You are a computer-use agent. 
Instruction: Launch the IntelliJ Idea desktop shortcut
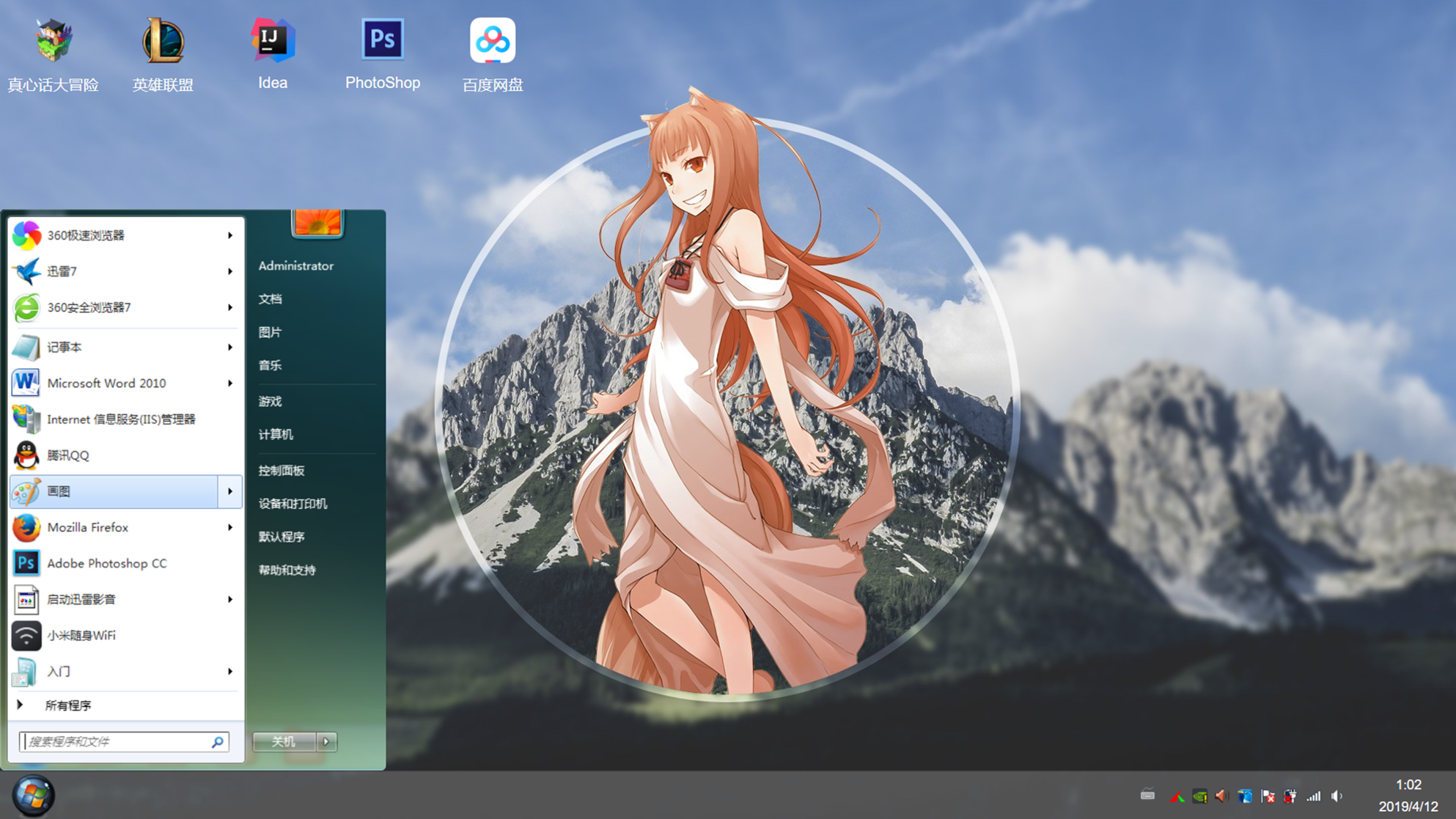pyautogui.click(x=273, y=41)
